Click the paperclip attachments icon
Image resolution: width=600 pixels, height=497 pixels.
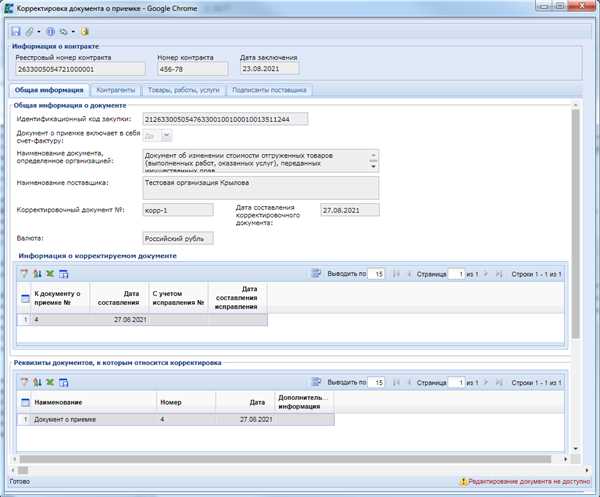[x=29, y=32]
